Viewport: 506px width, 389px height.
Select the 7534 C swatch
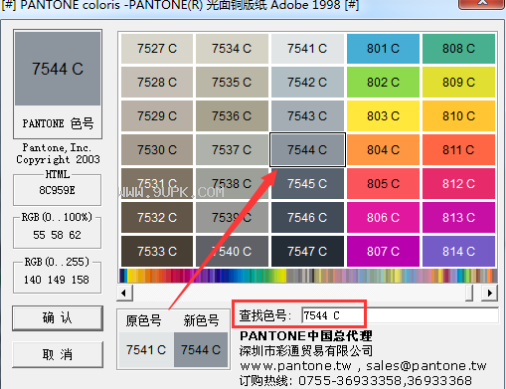tap(232, 49)
